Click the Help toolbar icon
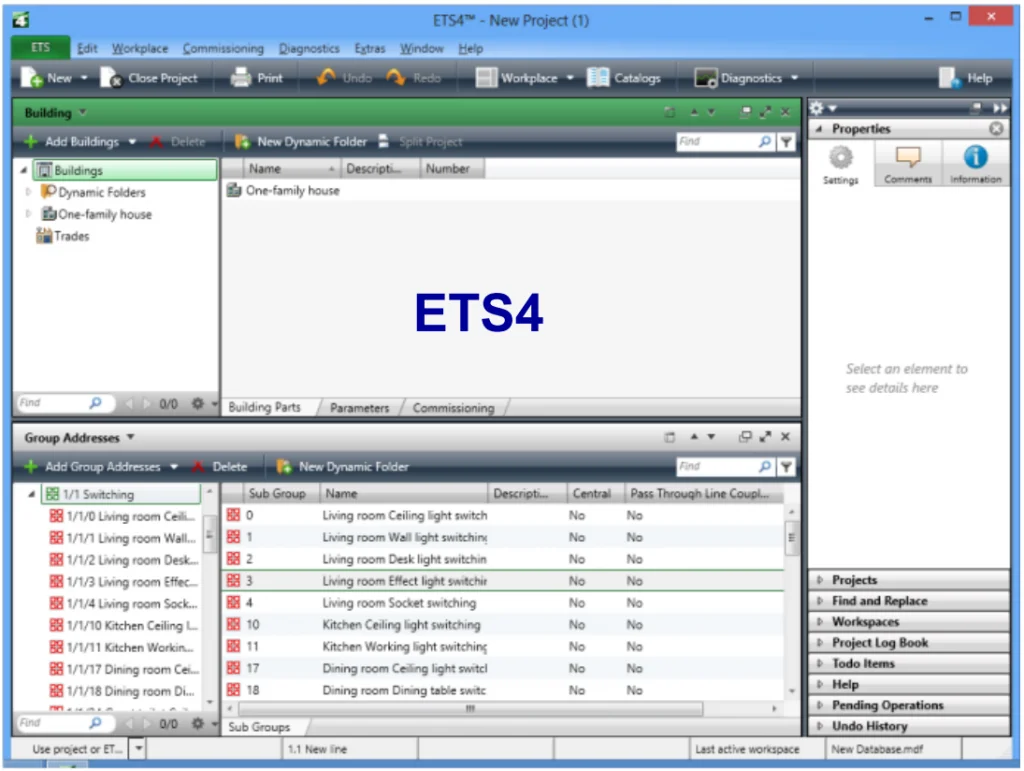This screenshot has height=771, width=1024. tap(949, 78)
